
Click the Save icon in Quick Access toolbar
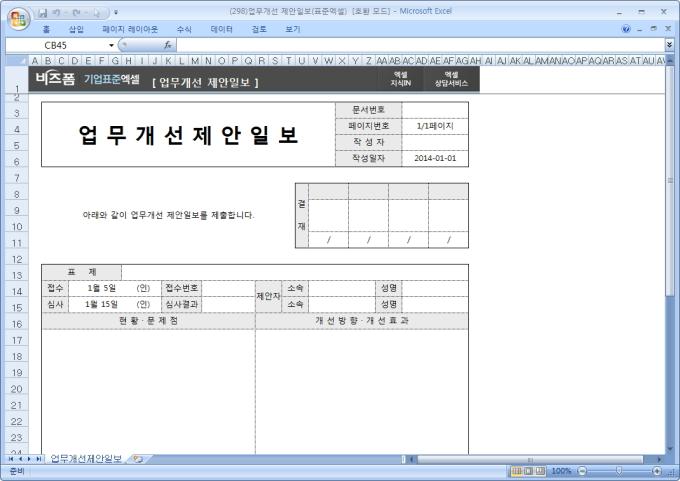[x=42, y=13]
